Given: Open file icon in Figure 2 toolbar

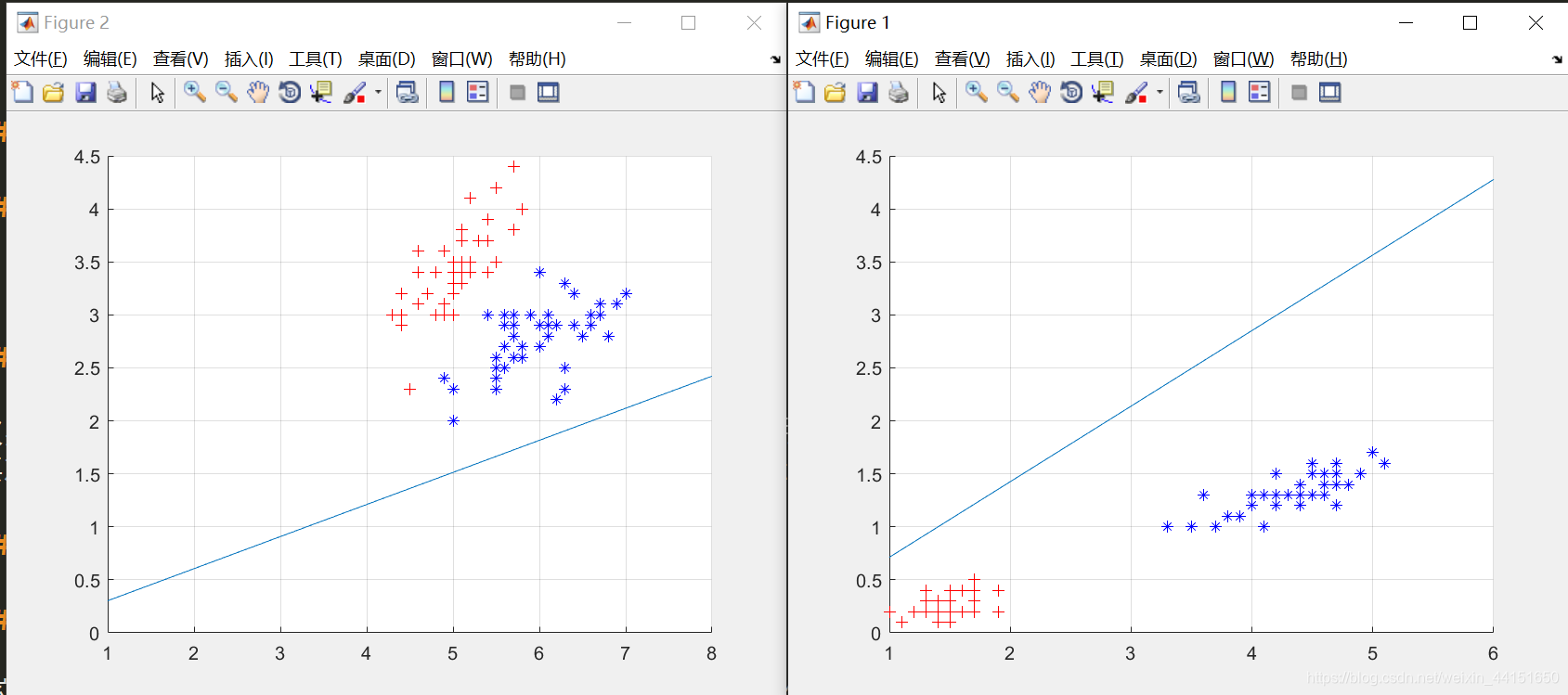Looking at the screenshot, I should click(x=54, y=92).
